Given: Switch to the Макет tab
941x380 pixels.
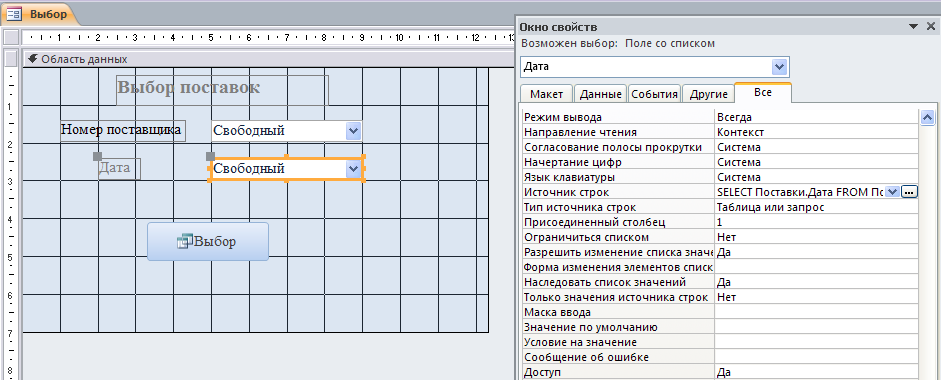Looking at the screenshot, I should coord(546,94).
